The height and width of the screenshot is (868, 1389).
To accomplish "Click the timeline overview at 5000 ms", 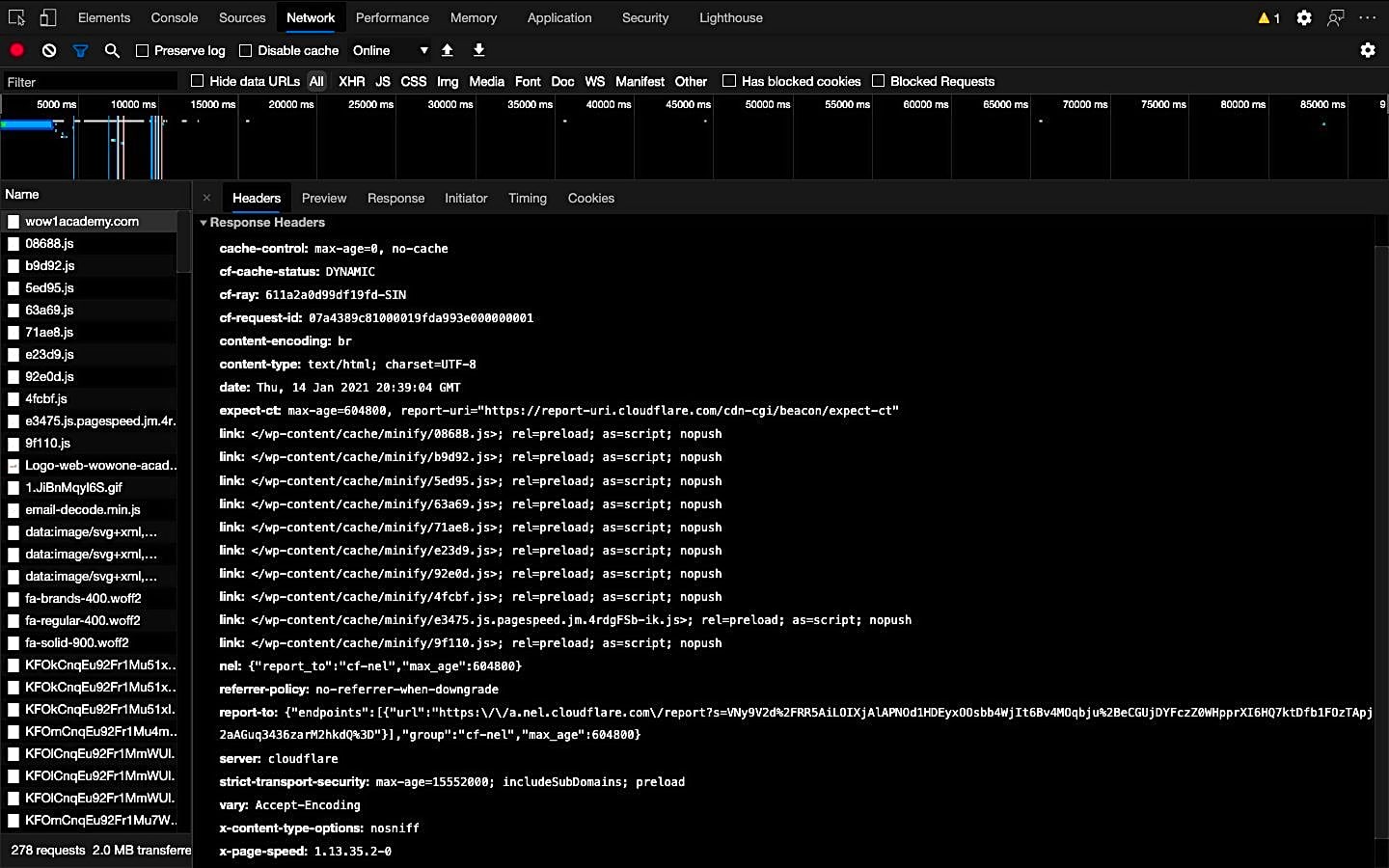I will (x=56, y=104).
